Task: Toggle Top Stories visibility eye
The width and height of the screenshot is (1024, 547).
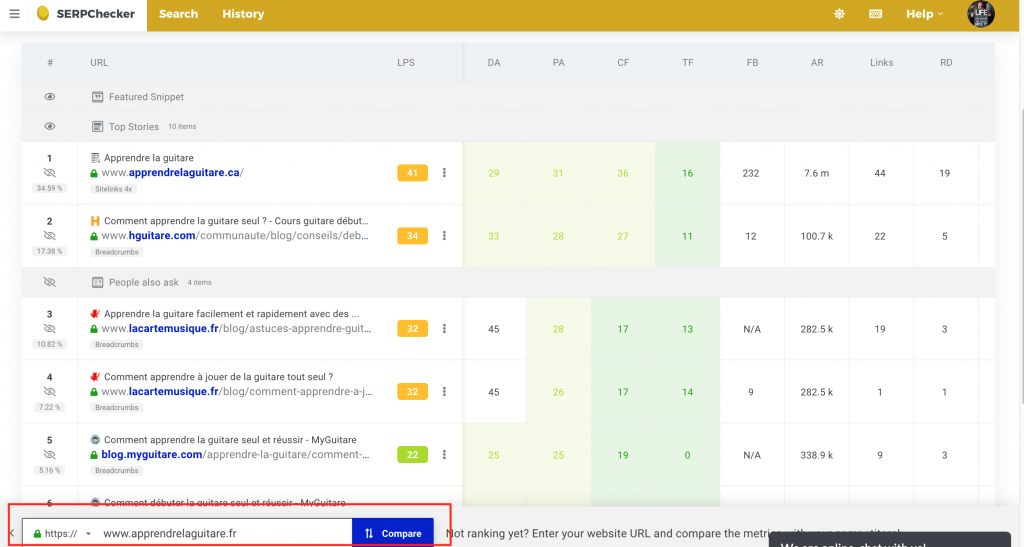Action: click(x=50, y=126)
